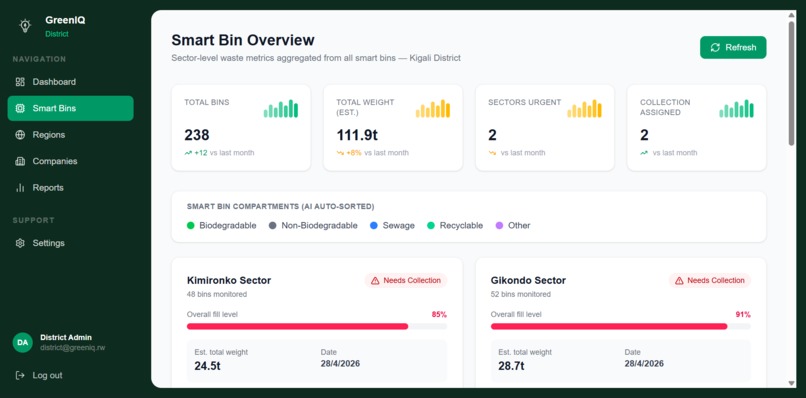The width and height of the screenshot is (806, 398).
Task: Click Gikondo Needs Collection badge
Action: tap(710, 281)
